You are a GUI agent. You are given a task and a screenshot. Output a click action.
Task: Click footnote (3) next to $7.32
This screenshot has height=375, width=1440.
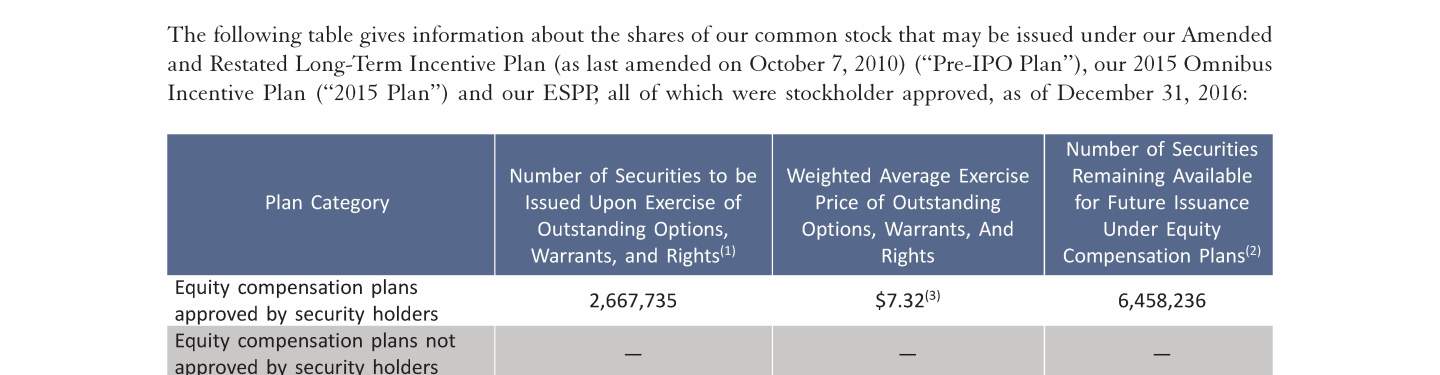[x=932, y=296]
